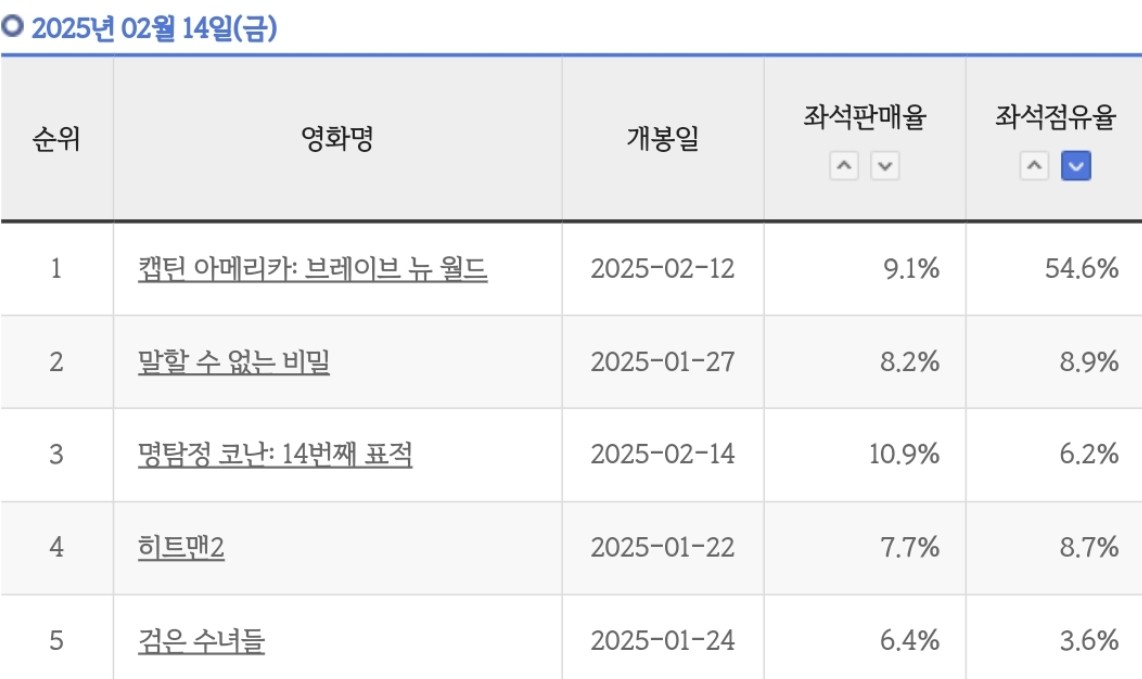The width and height of the screenshot is (1142, 679).
Task: Click the 좌석점유율 column header label
Action: pyautogui.click(x=1054, y=119)
